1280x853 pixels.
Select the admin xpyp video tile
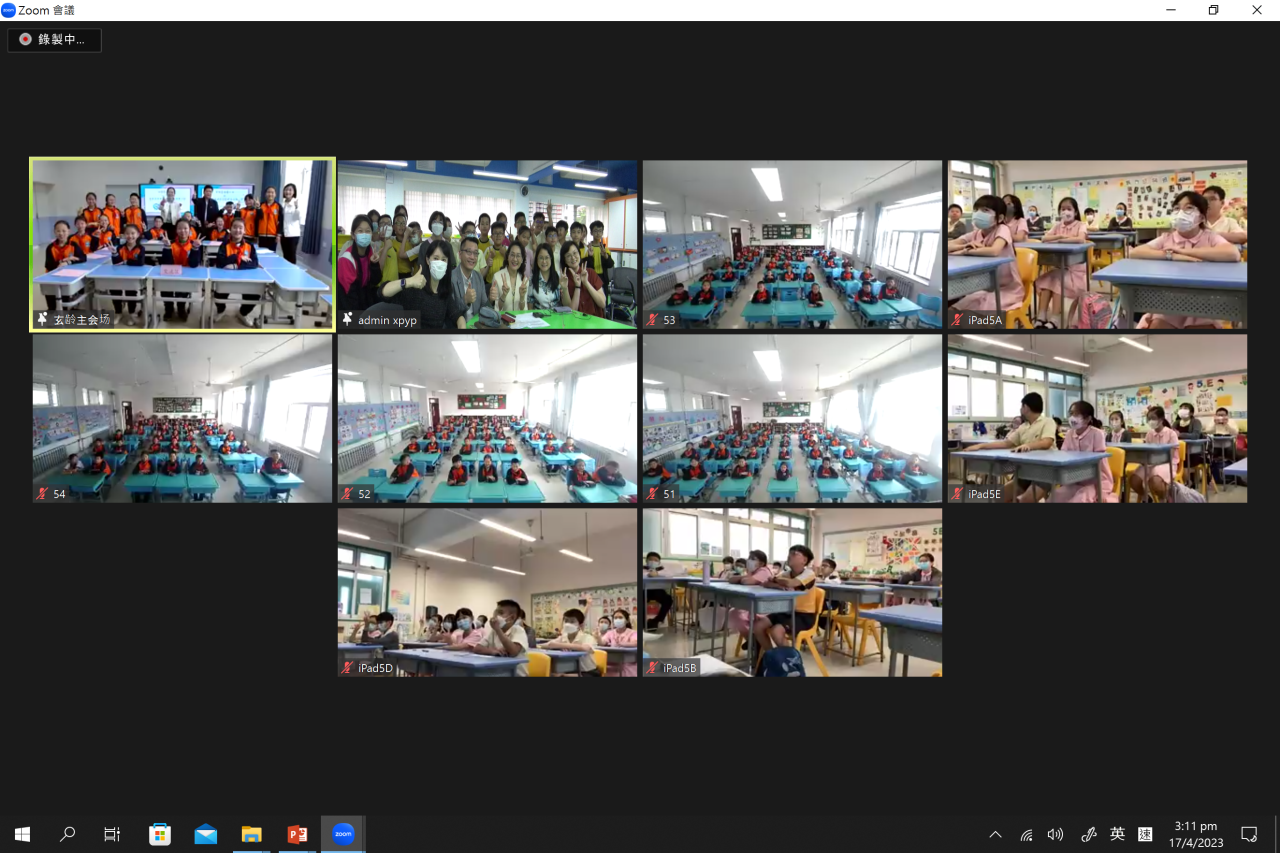tap(487, 244)
